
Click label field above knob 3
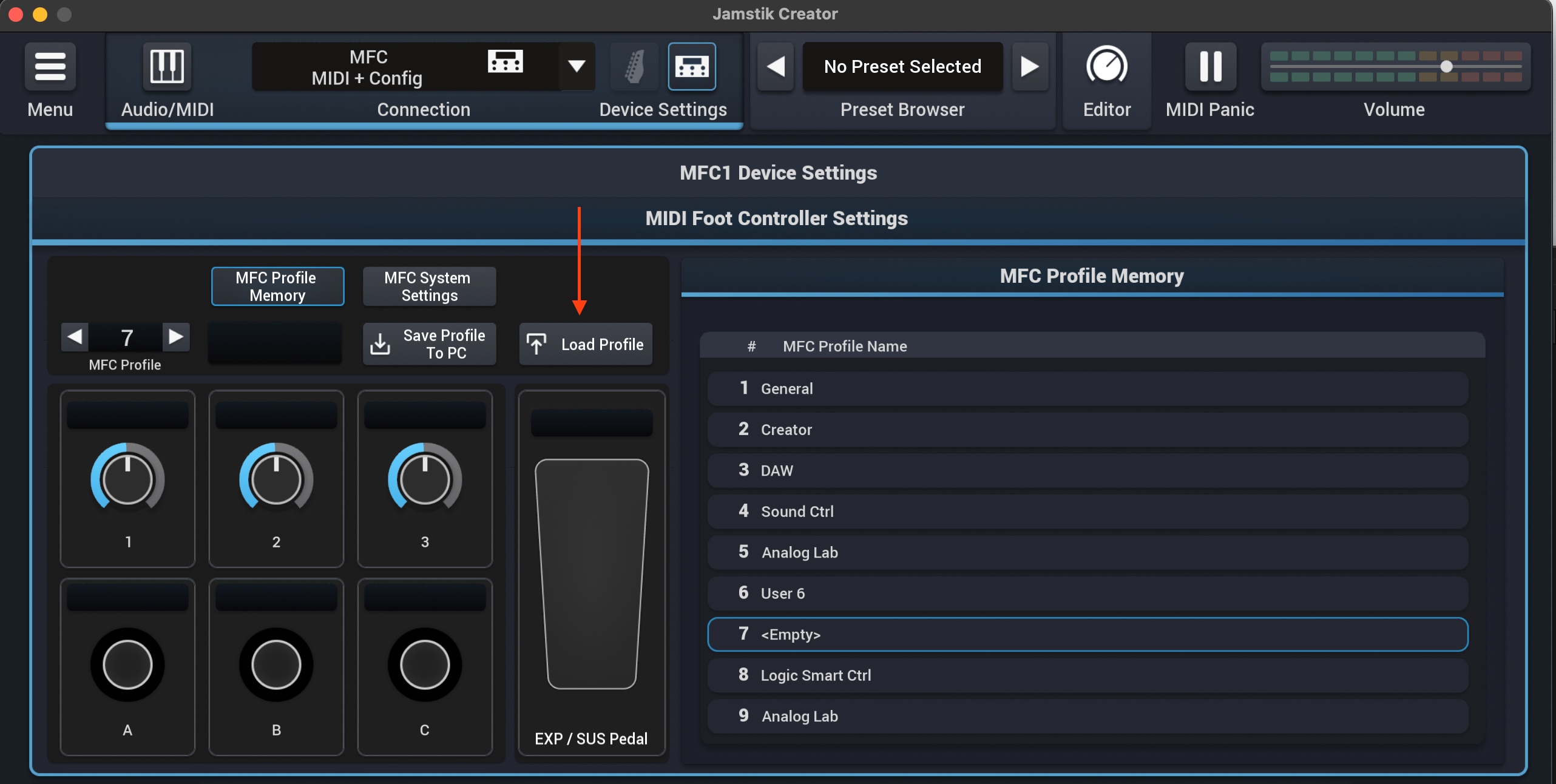coord(425,416)
